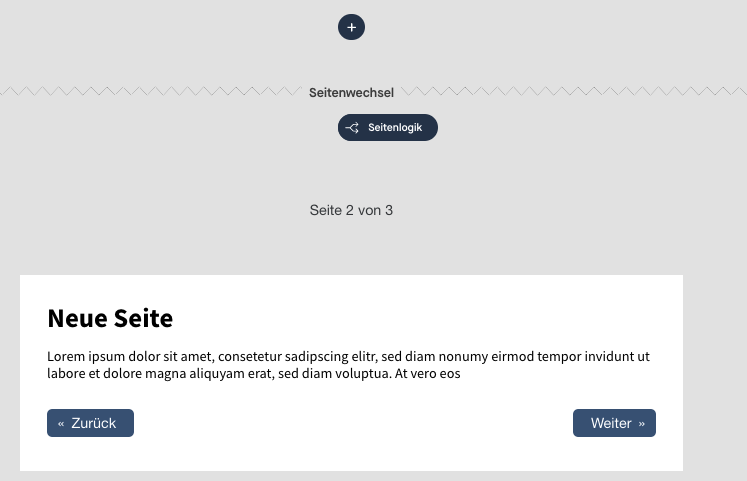Select the 'Neue Seite' heading
The image size is (747, 481).
[110, 318]
